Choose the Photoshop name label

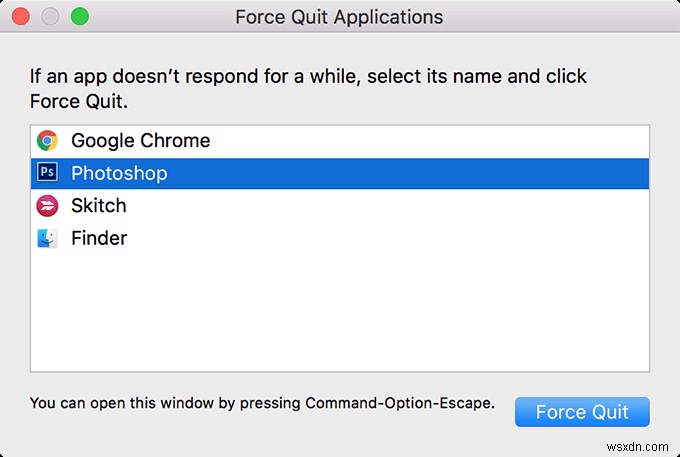119,173
